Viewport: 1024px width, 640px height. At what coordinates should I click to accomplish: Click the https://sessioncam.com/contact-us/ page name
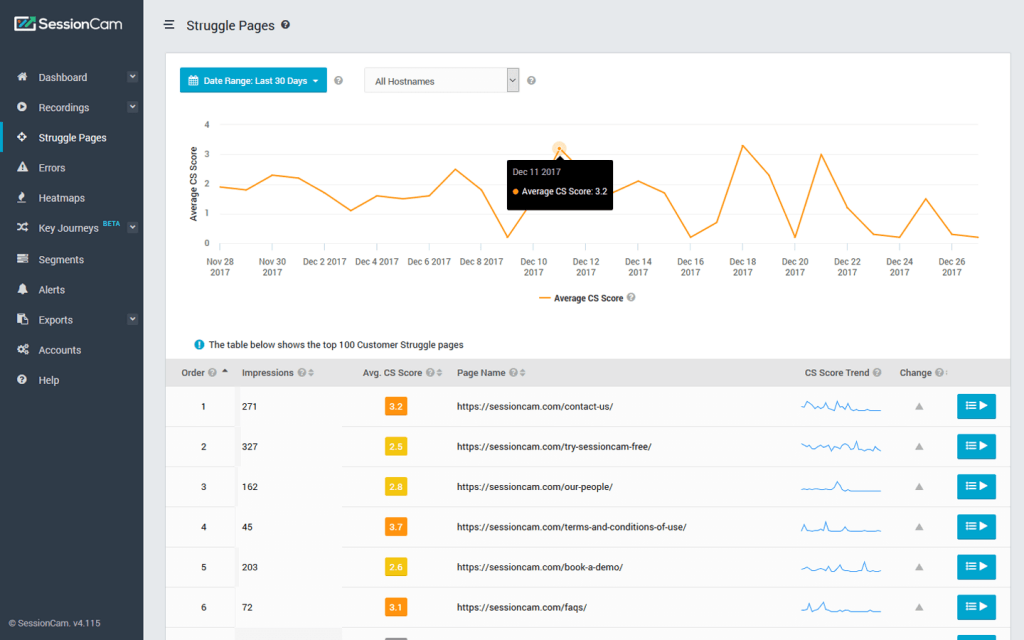535,406
